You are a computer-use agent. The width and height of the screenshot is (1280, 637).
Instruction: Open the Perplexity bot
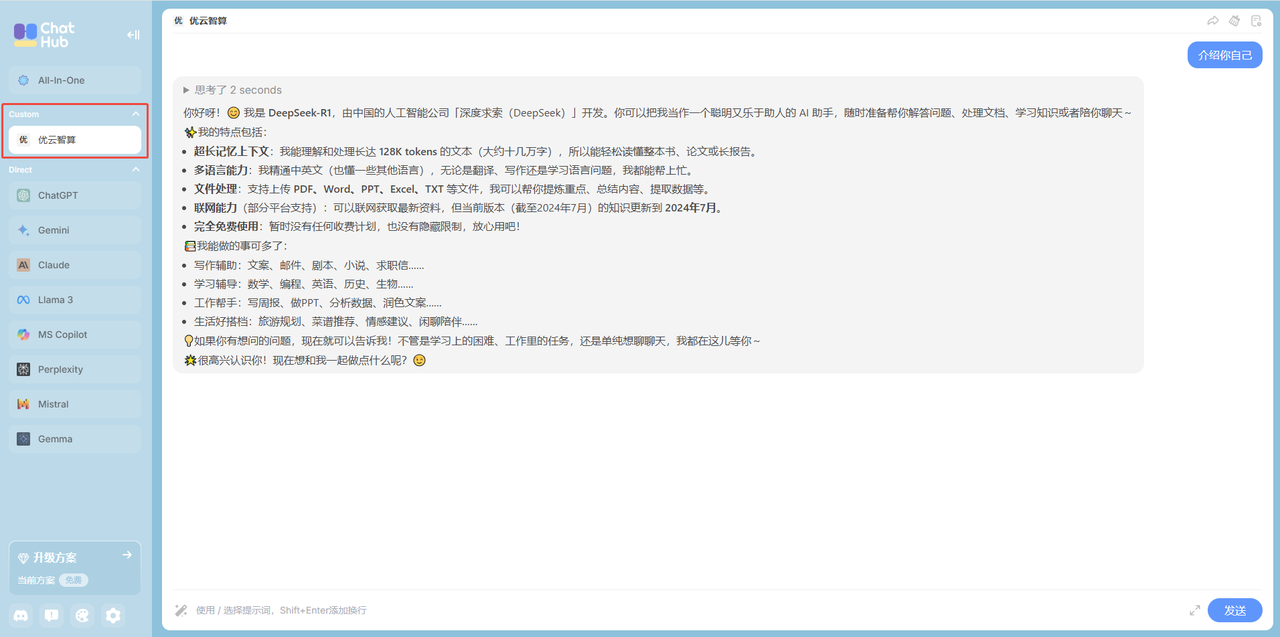pyautogui.click(x=75, y=370)
